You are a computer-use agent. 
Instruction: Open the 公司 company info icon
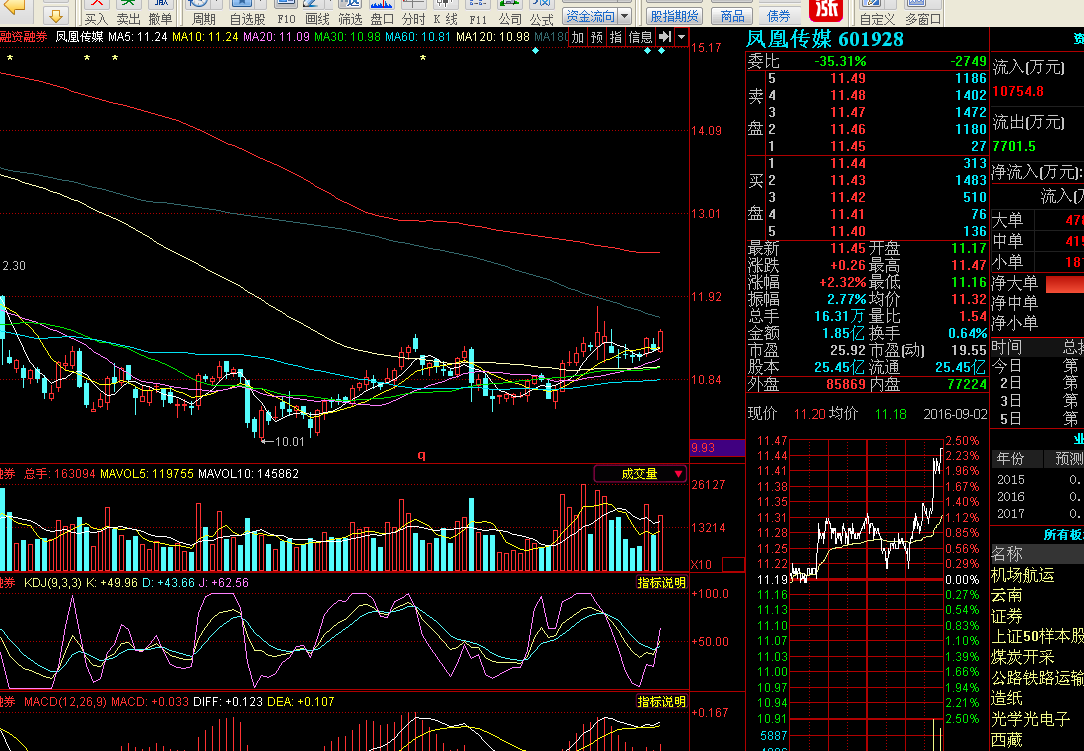[510, 12]
